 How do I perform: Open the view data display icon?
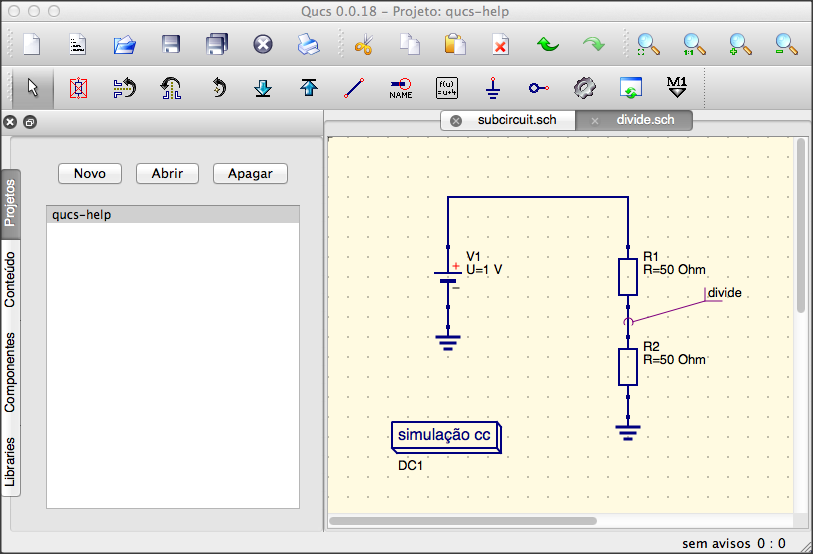(630, 88)
